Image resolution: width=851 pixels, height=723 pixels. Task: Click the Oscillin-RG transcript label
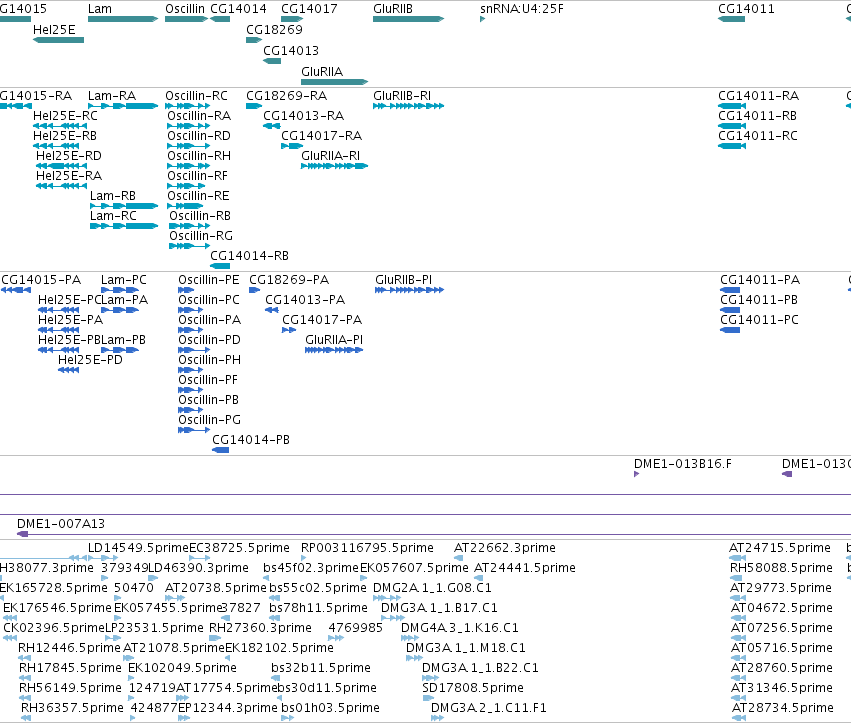[x=201, y=236]
